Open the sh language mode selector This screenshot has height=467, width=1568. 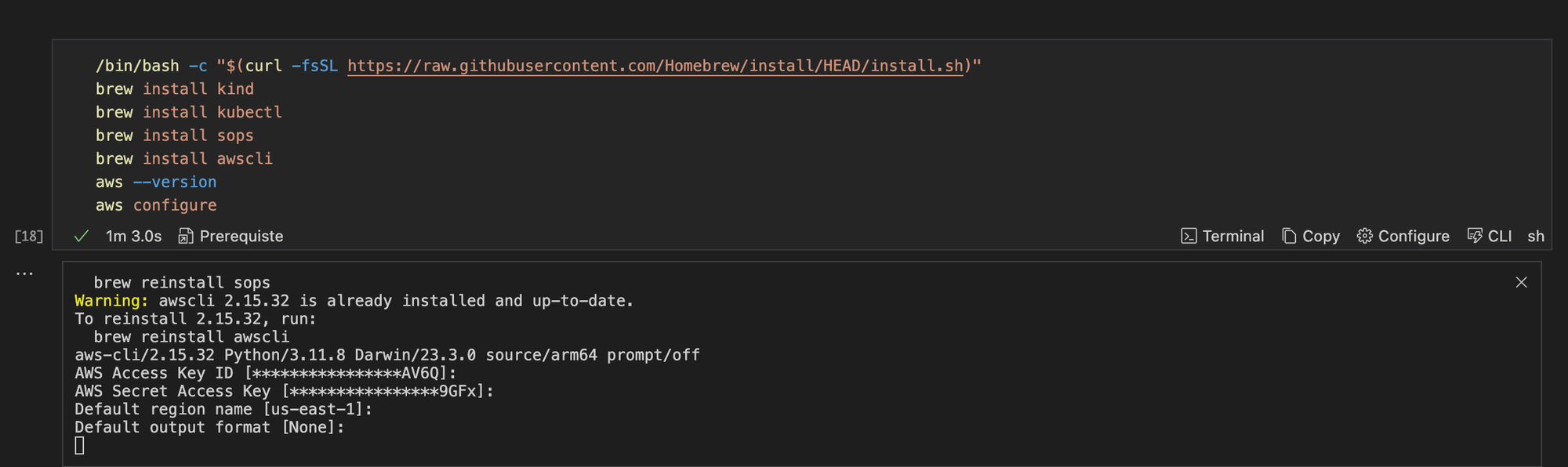click(x=1535, y=236)
